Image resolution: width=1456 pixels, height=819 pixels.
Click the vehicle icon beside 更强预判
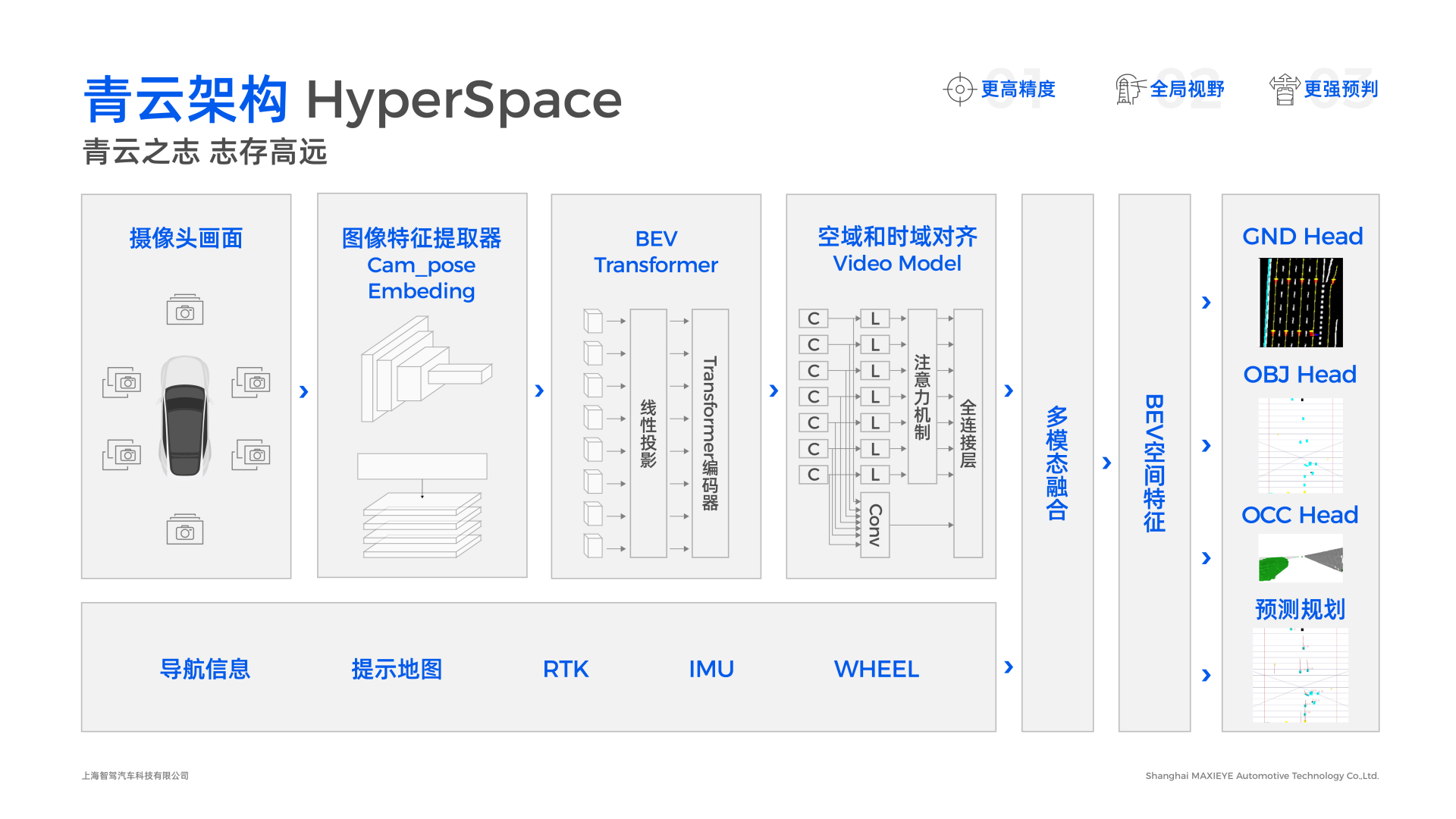(x=1285, y=89)
